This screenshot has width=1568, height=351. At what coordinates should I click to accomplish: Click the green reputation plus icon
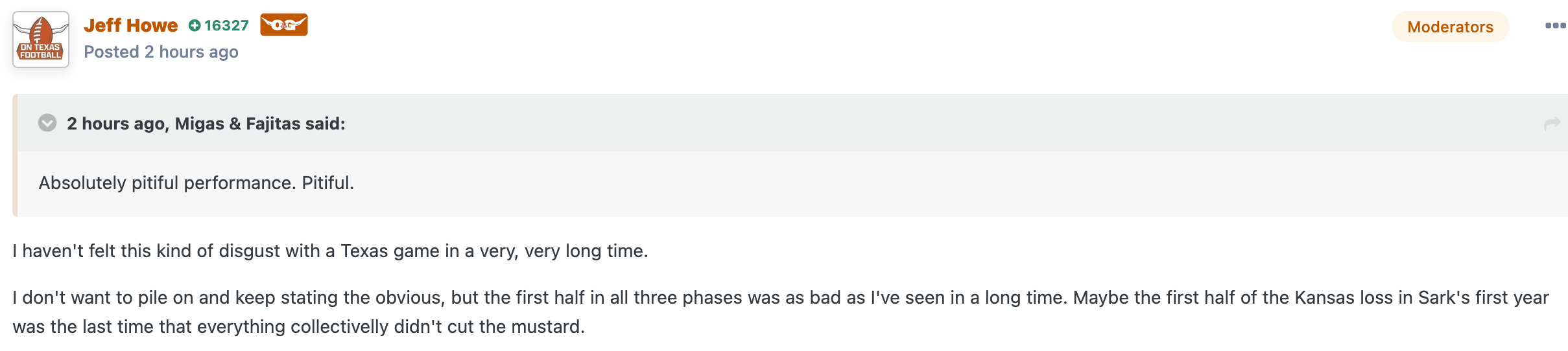tap(195, 25)
